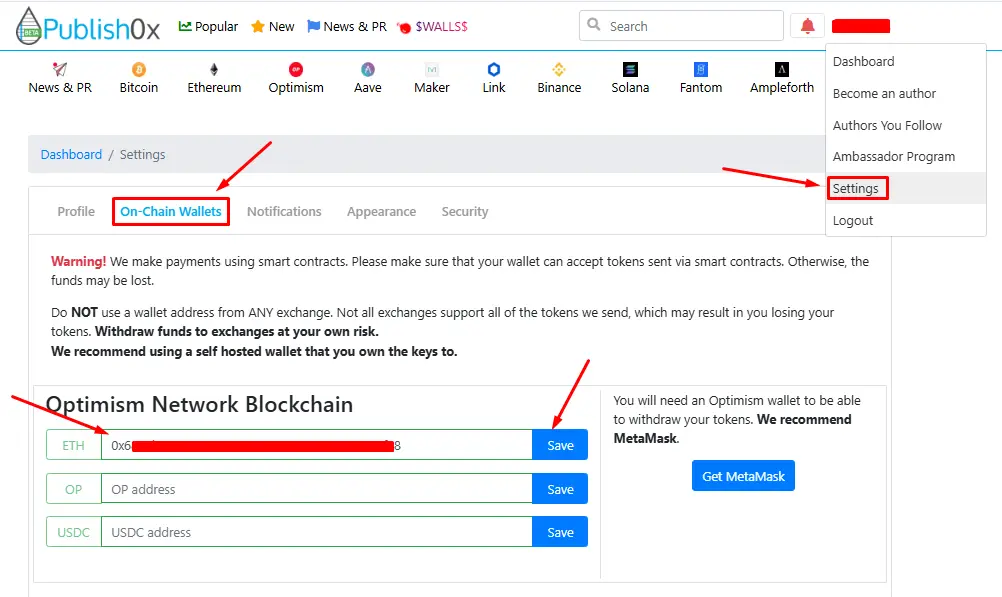Click the USDC field label

click(73, 532)
